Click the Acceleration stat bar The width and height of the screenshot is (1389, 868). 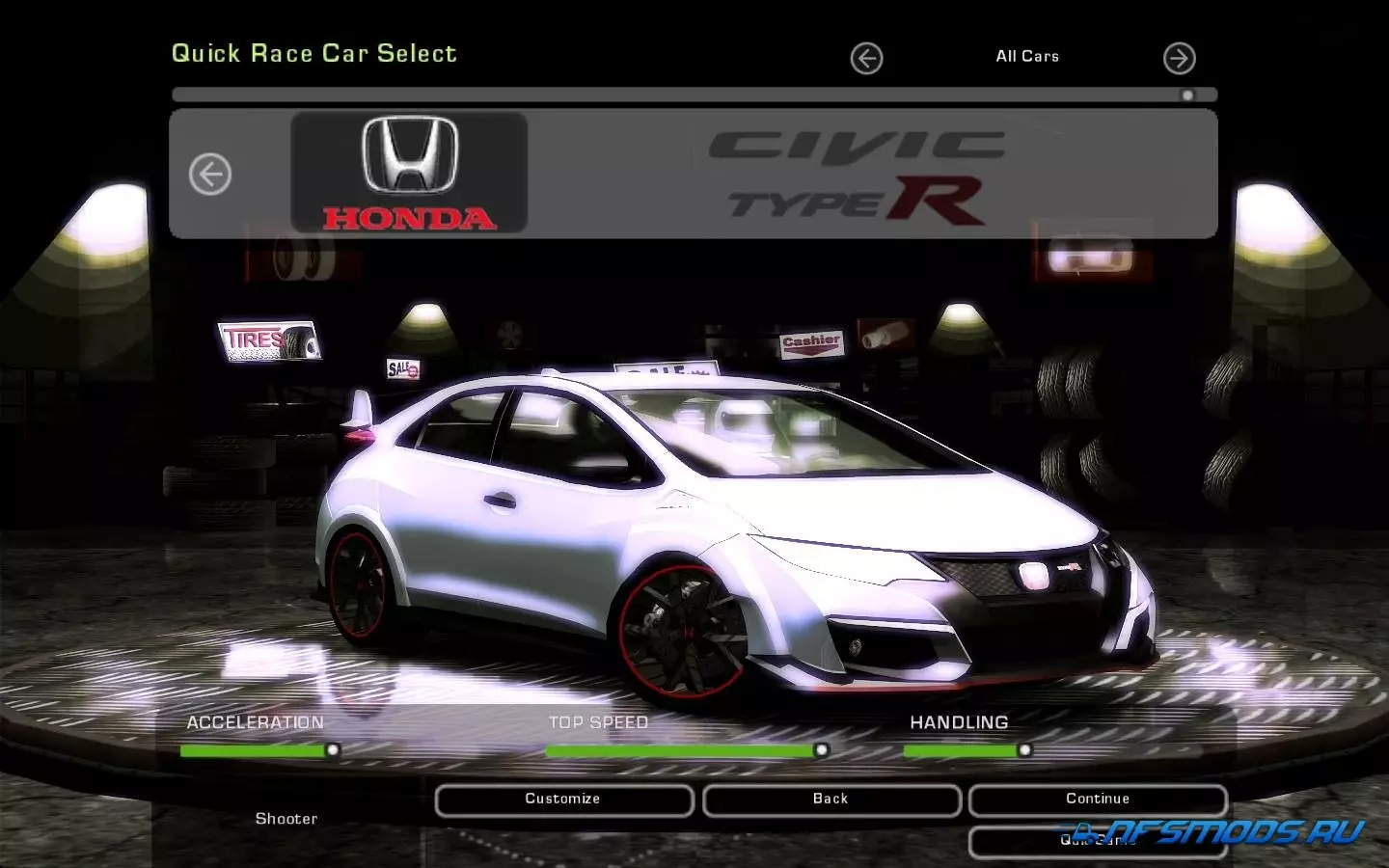(259, 749)
